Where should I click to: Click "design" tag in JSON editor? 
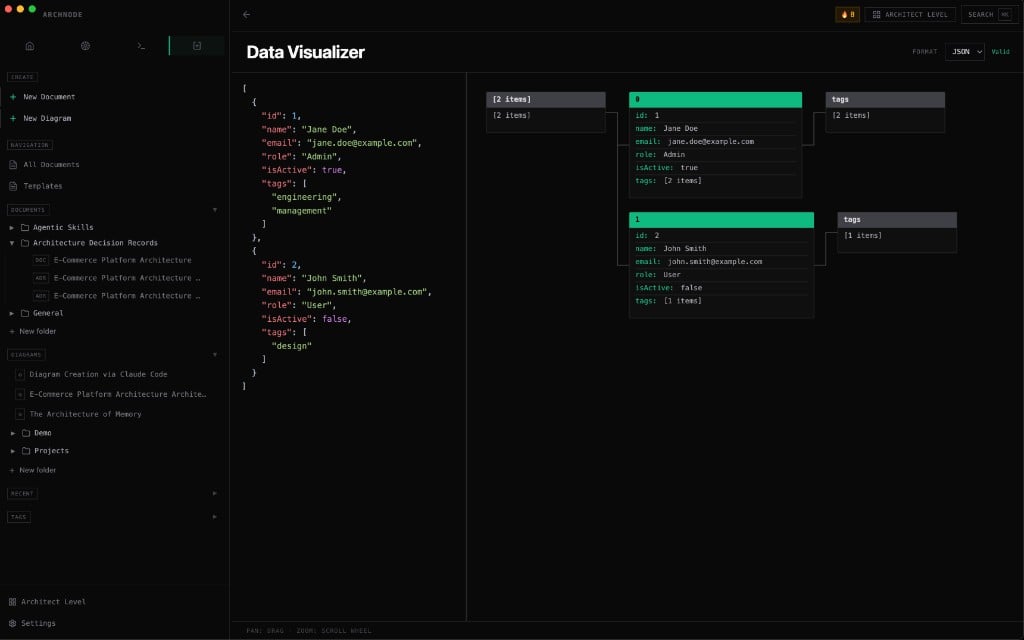tap(291, 346)
